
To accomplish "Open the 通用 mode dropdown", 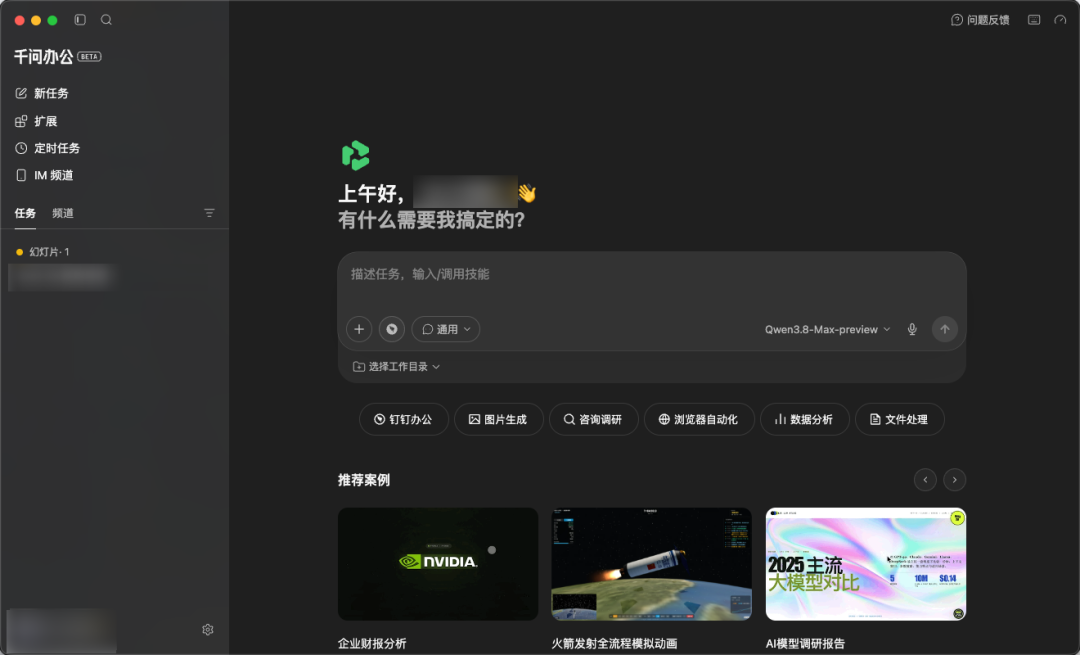I will click(446, 329).
